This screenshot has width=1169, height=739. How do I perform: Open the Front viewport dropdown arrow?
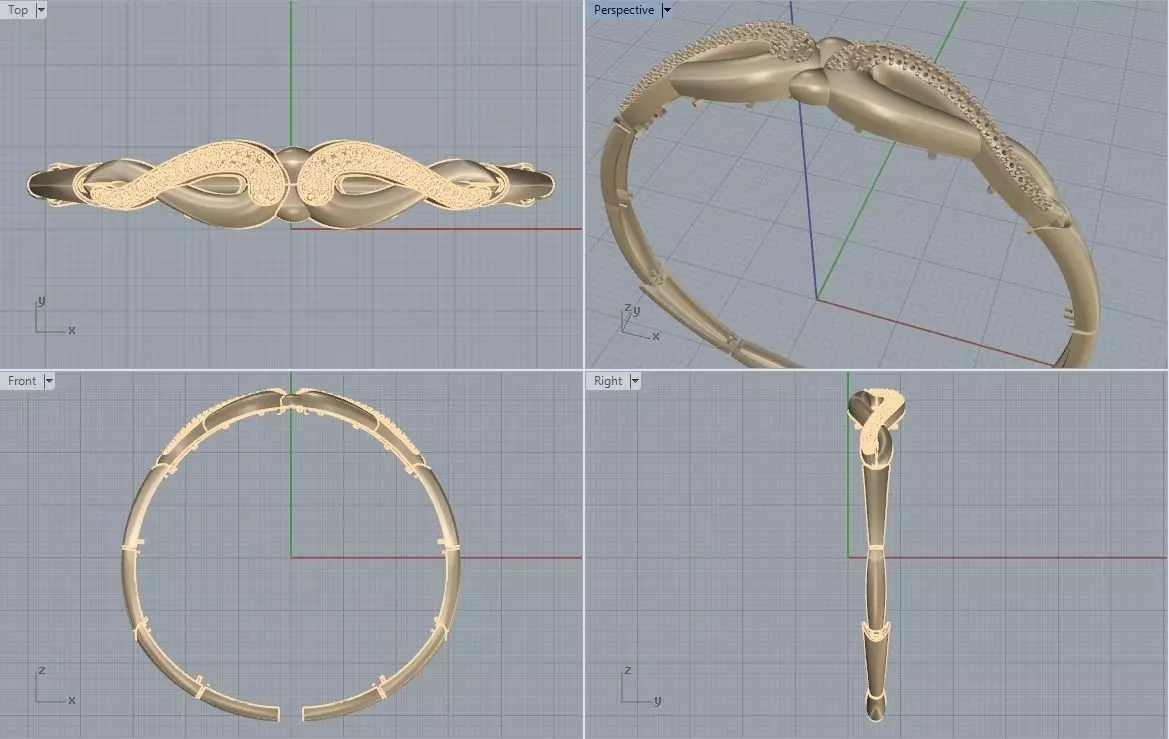click(x=48, y=381)
